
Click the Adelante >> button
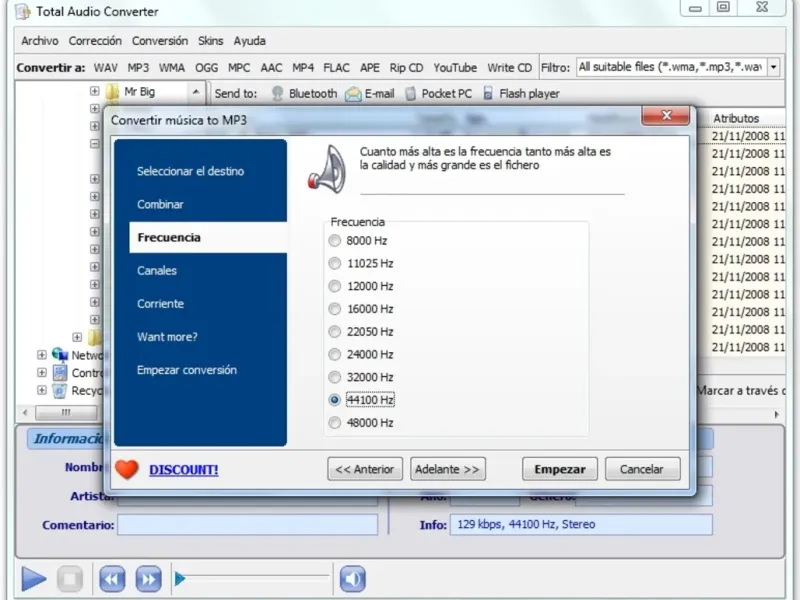(448, 469)
